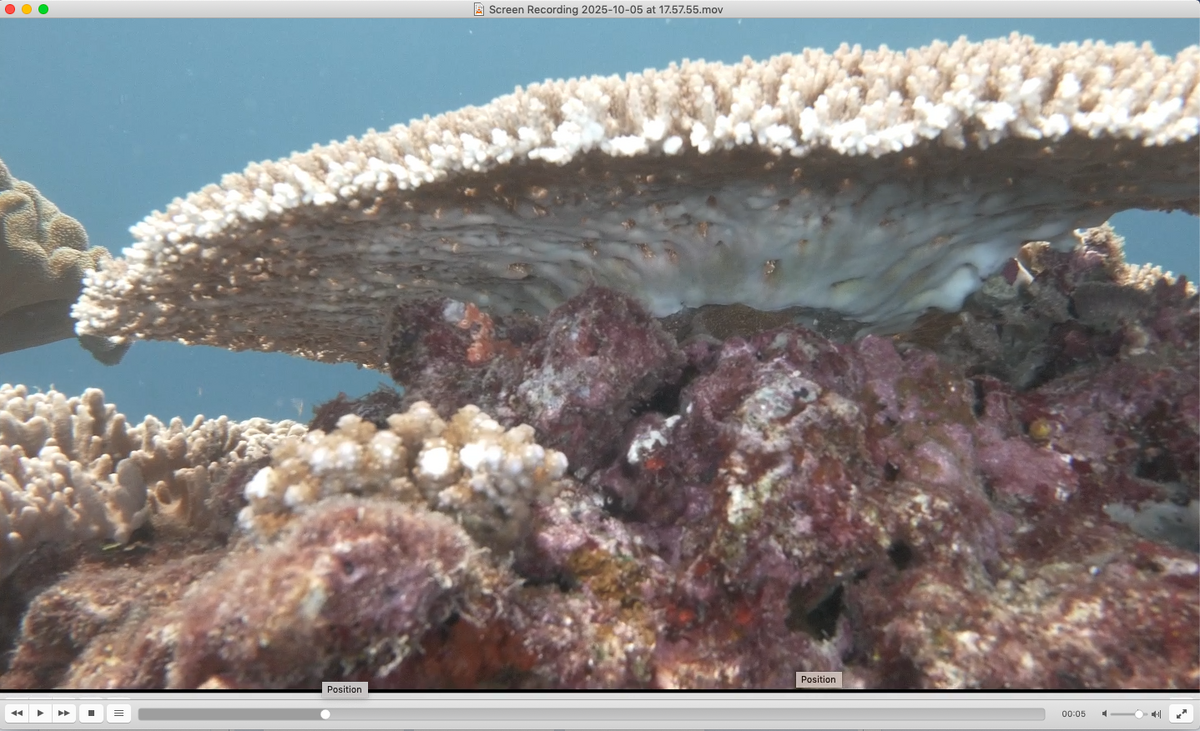Click the fast-forward (skip forward) button
The height and width of the screenshot is (731, 1200).
(x=64, y=713)
